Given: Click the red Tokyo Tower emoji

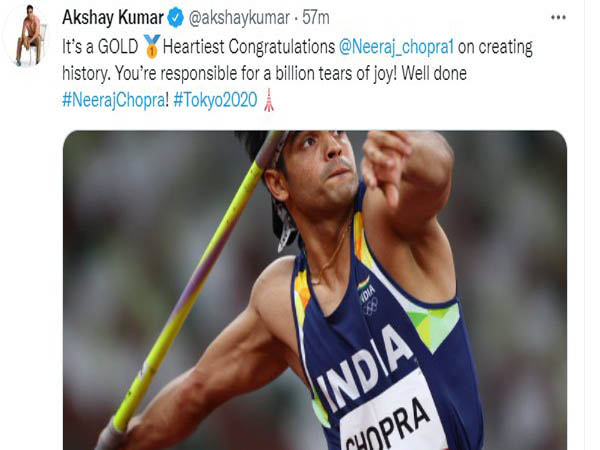Looking at the screenshot, I should [x=269, y=100].
